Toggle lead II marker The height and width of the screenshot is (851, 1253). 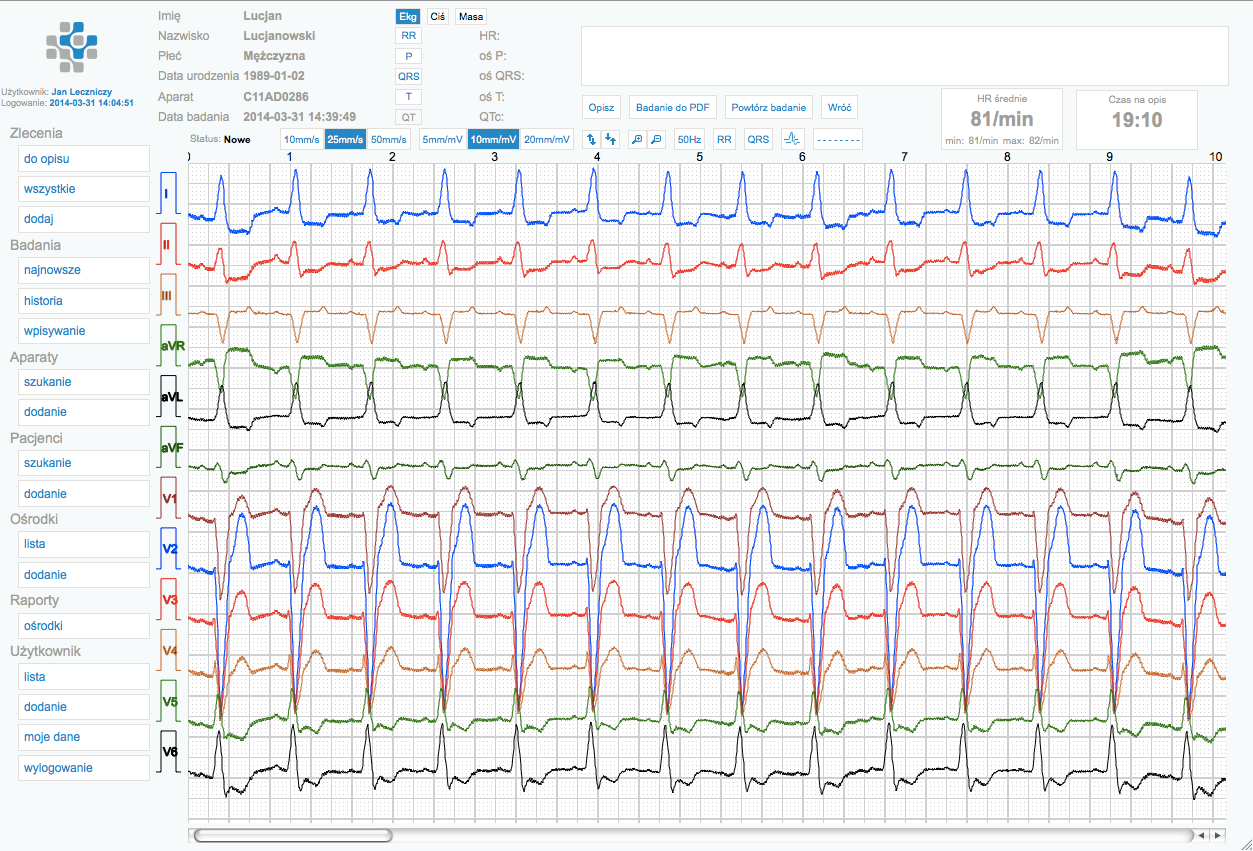pyautogui.click(x=167, y=244)
